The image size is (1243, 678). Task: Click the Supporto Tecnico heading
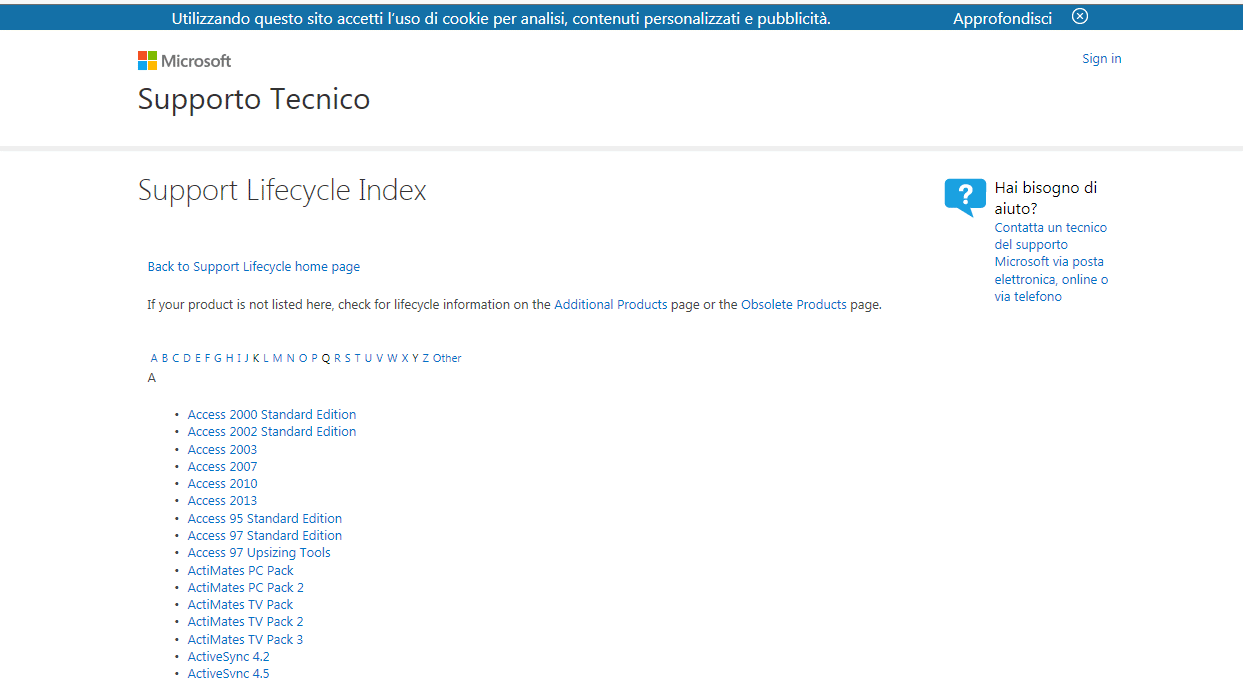pyautogui.click(x=254, y=99)
